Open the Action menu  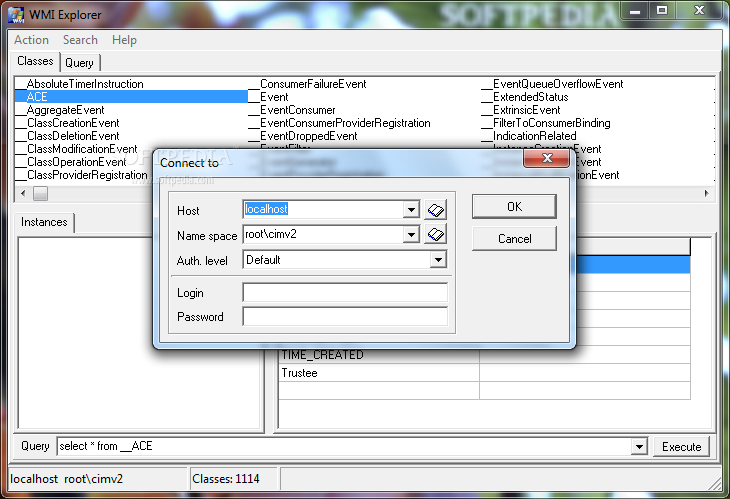tap(31, 40)
